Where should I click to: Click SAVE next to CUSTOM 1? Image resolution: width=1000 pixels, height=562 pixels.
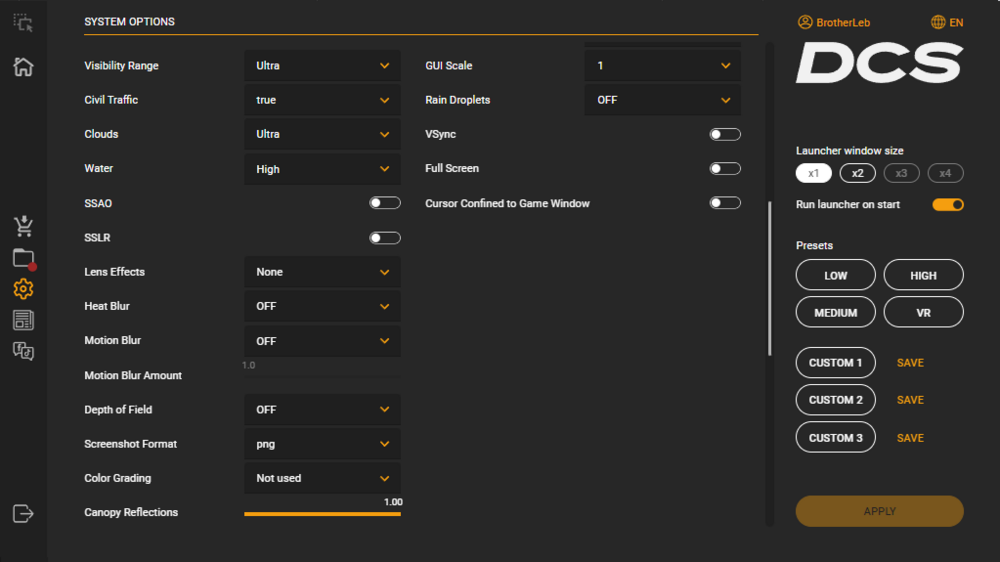910,363
